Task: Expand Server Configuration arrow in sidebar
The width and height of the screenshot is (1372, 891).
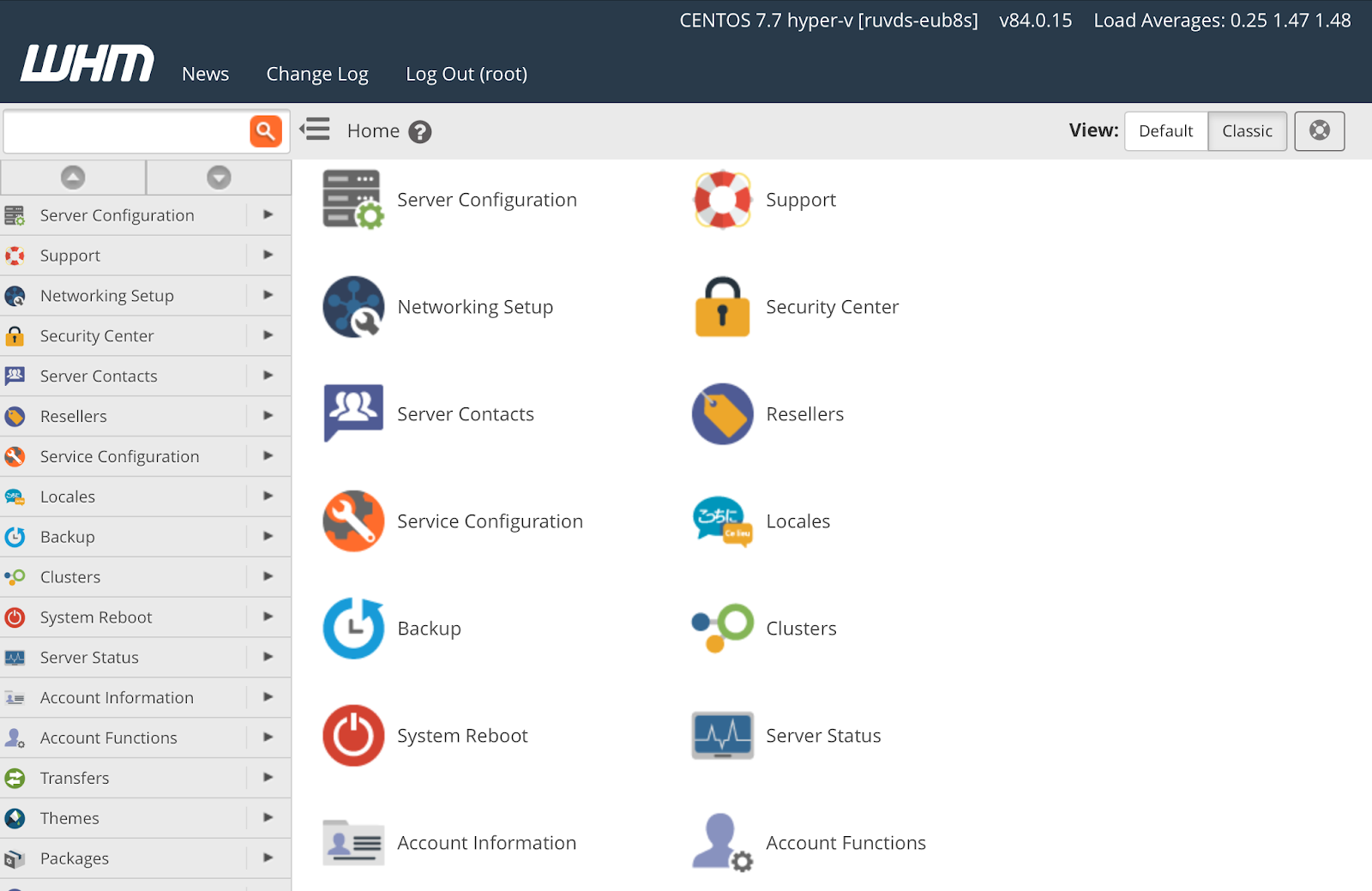Action: [268, 214]
